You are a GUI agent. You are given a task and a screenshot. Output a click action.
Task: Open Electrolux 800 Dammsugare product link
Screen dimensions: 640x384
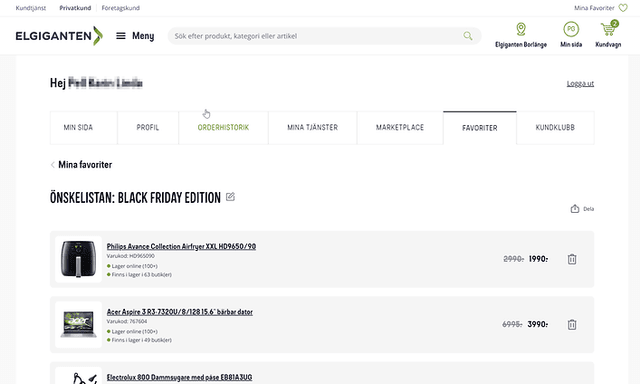179,377
